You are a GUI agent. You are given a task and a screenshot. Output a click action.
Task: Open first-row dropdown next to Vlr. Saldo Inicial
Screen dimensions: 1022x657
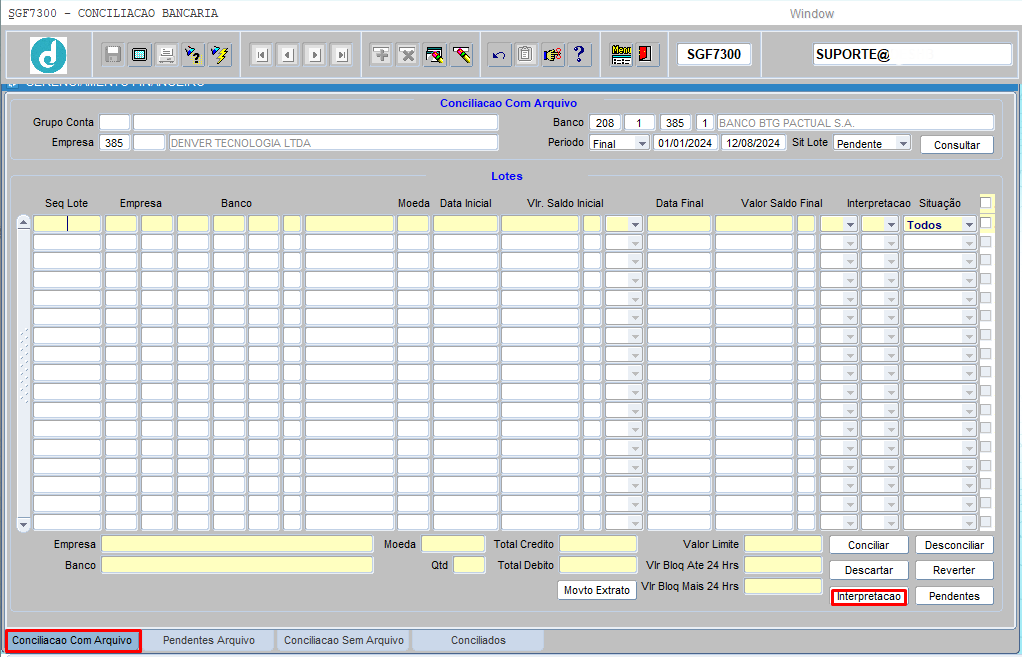[x=635, y=225]
